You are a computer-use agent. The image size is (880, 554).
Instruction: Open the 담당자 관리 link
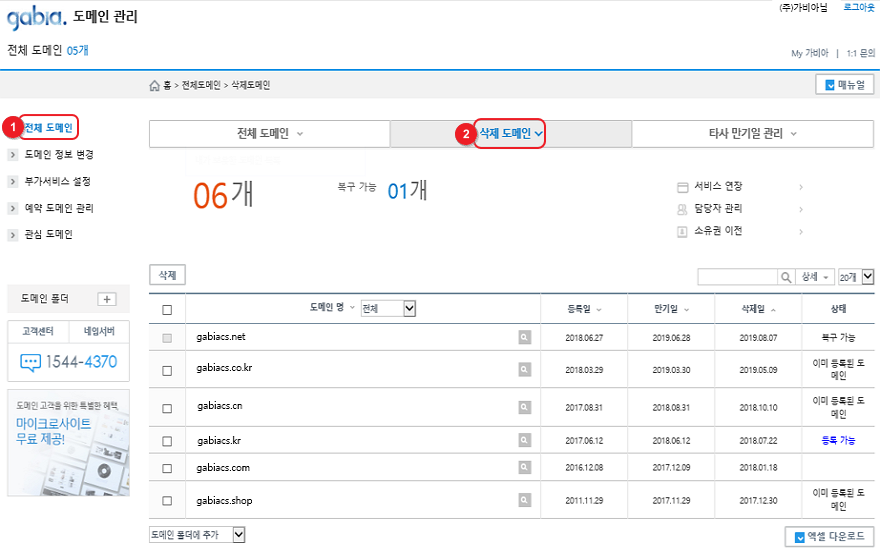pos(718,209)
